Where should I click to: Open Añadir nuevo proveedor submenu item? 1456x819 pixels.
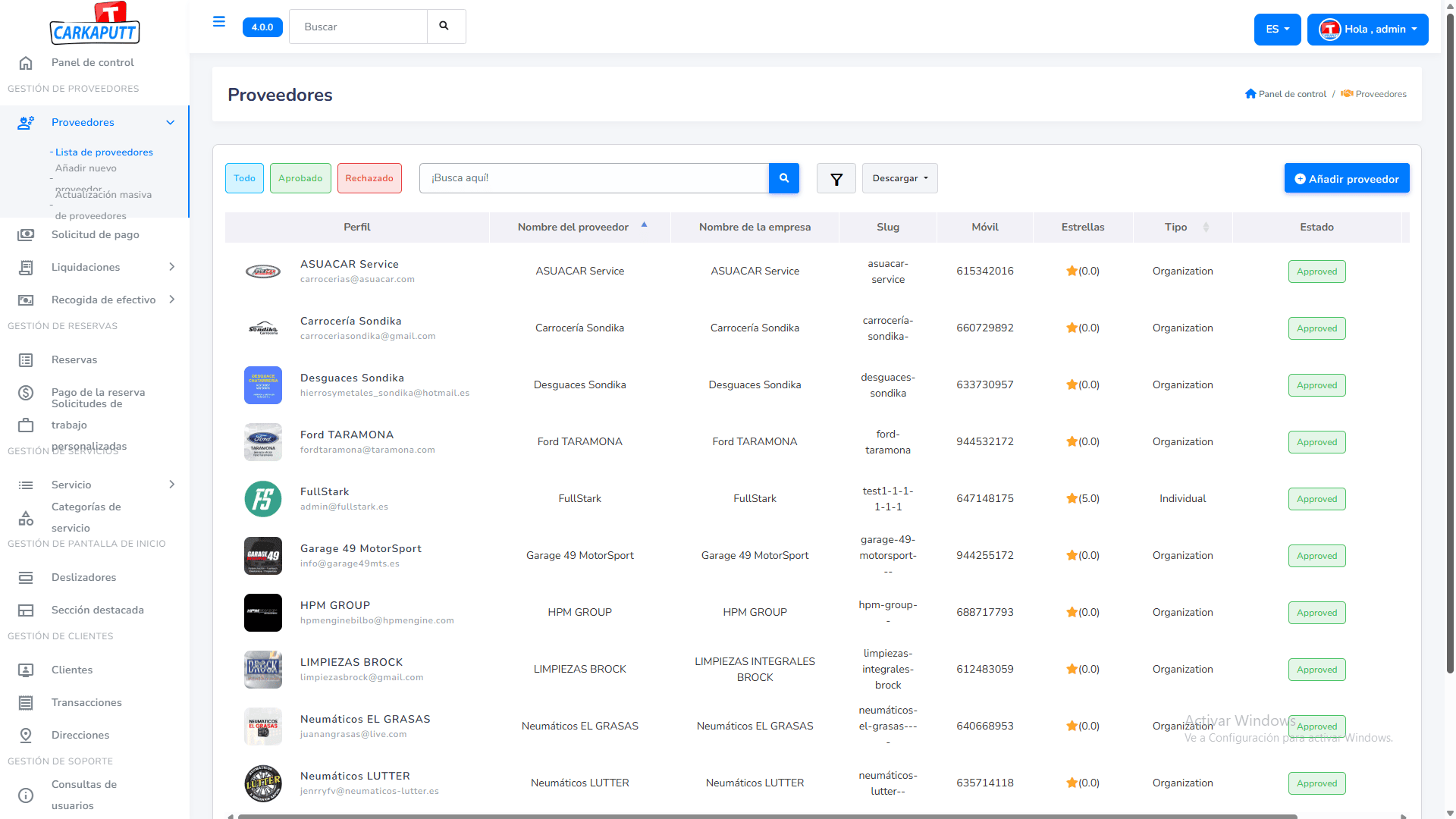coord(86,178)
